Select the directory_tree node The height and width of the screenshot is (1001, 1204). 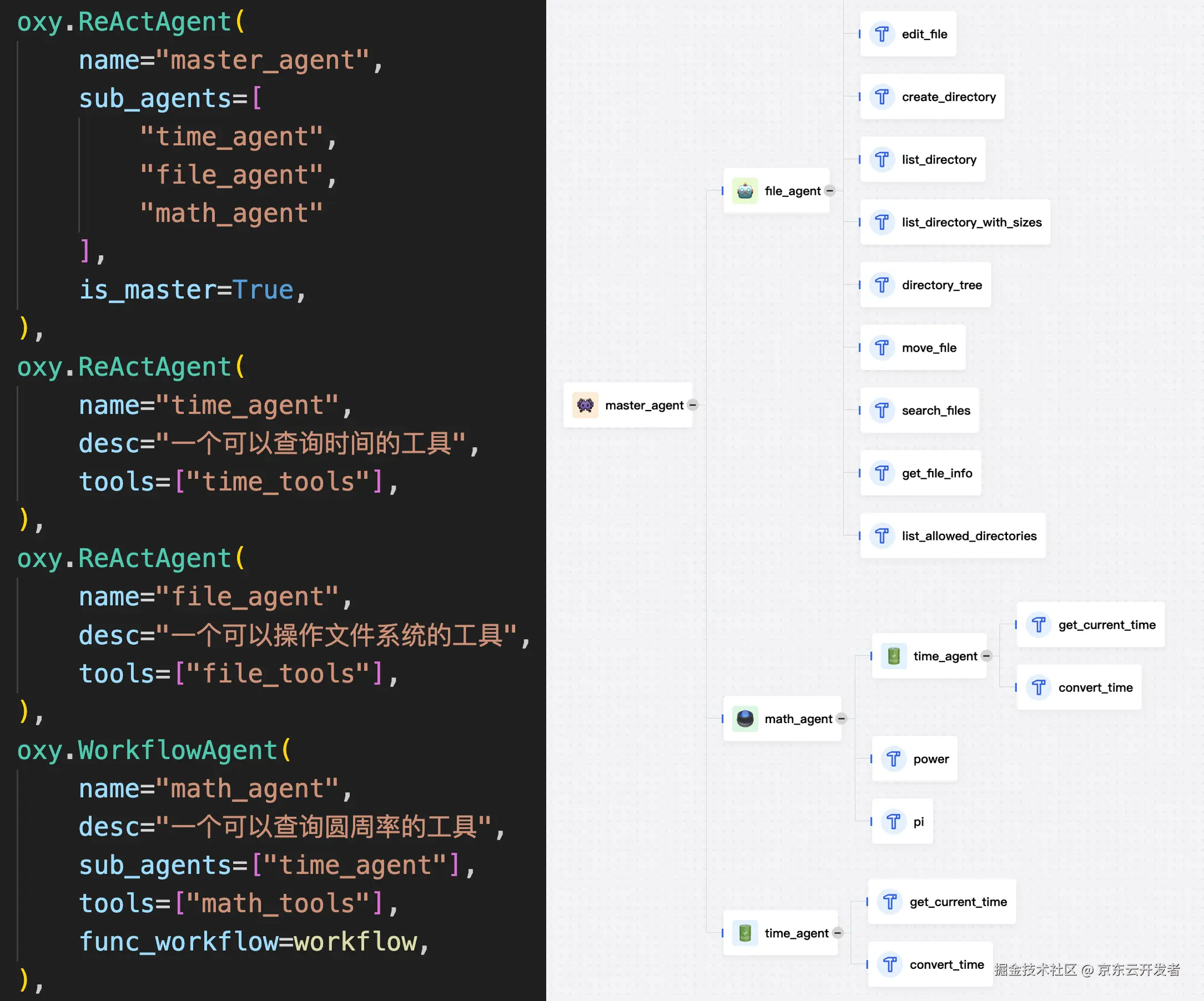(941, 285)
